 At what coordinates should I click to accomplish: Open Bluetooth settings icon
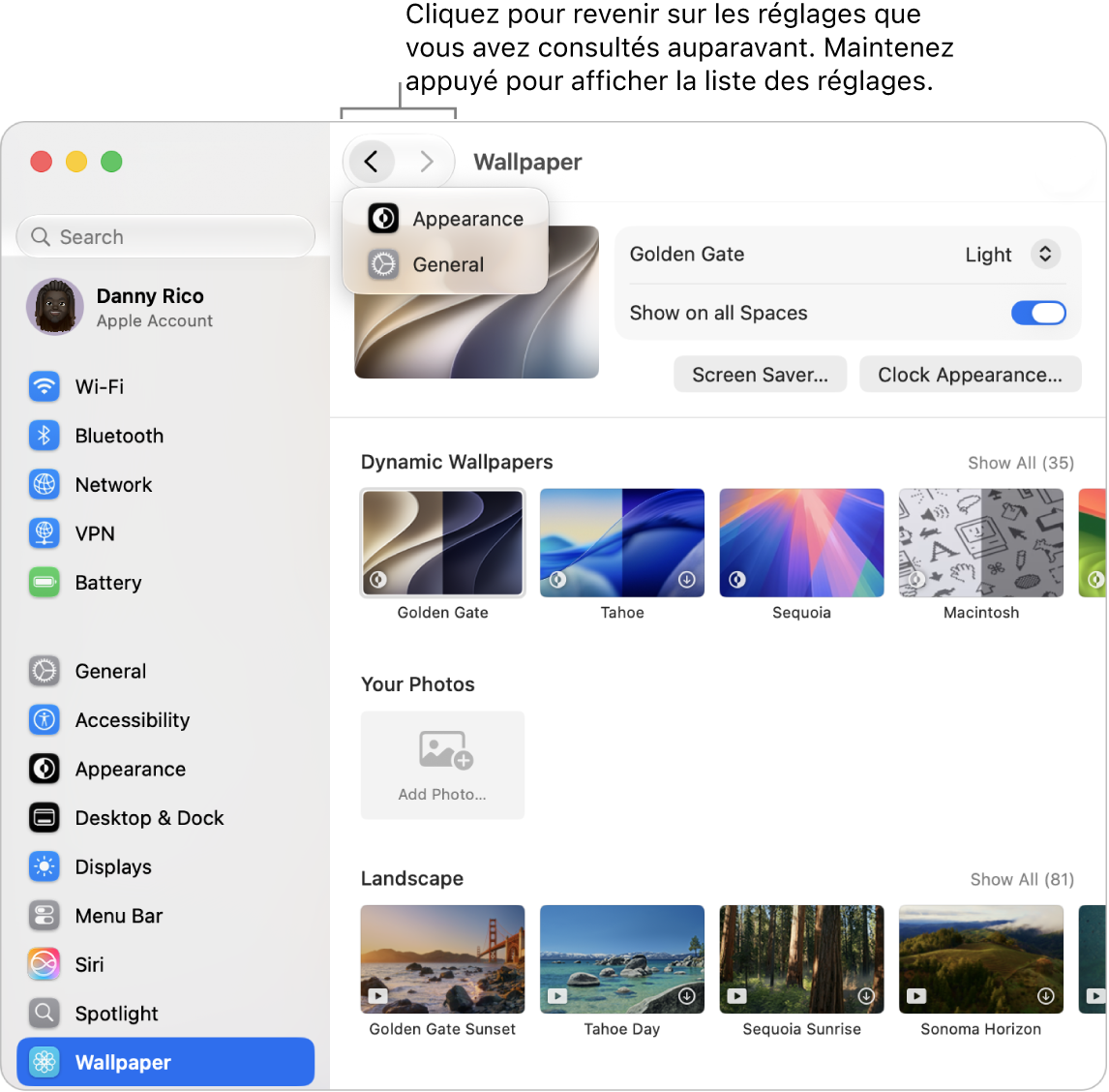44,436
